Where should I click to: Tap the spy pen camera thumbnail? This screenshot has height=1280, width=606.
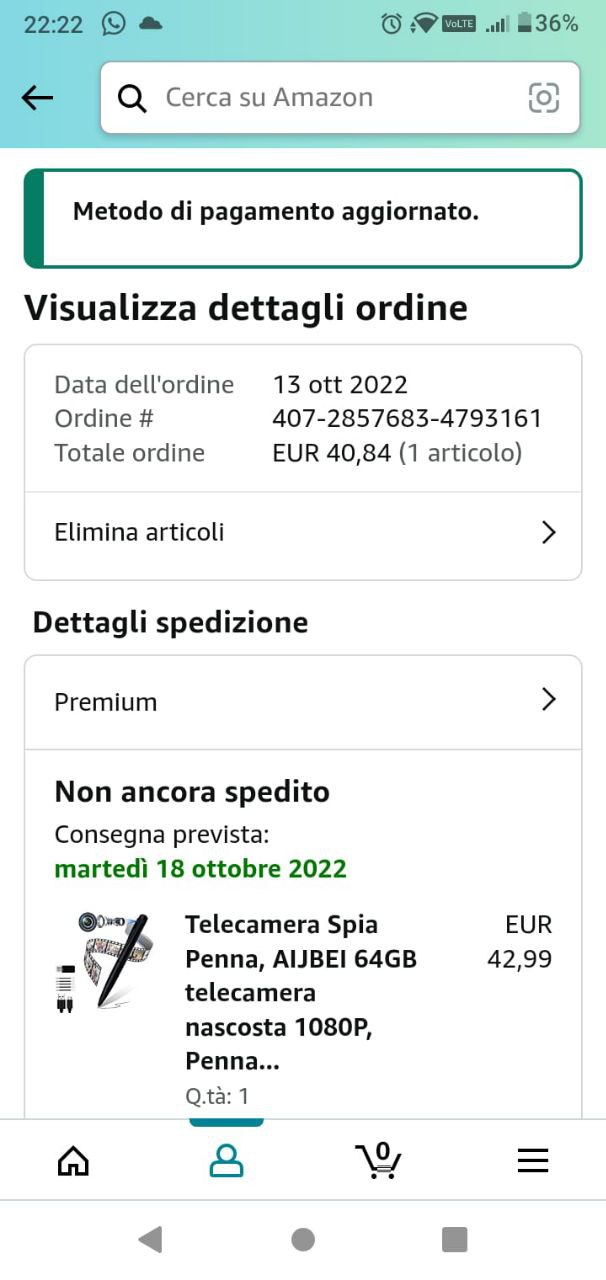coord(102,961)
